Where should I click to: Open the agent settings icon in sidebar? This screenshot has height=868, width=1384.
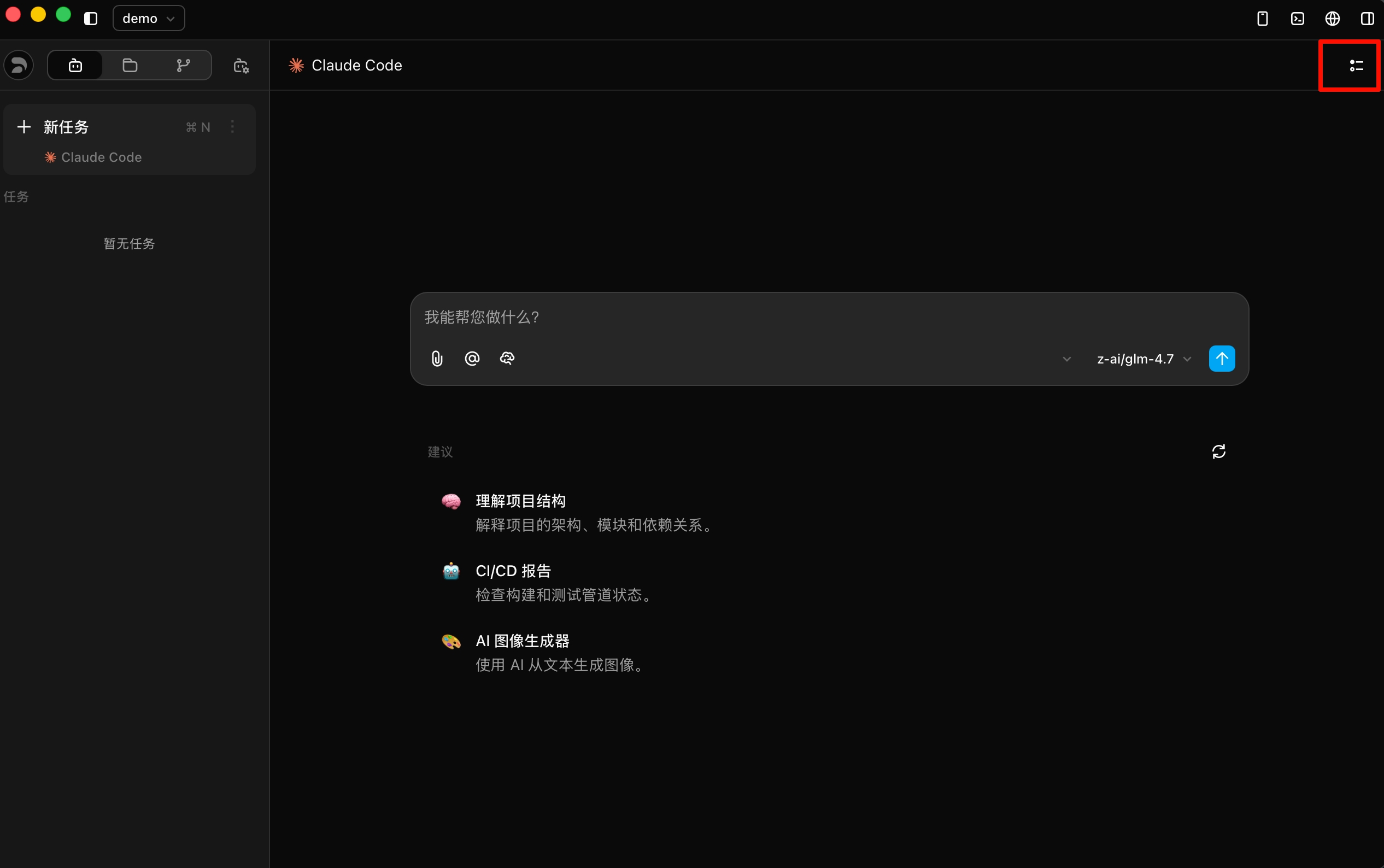(241, 66)
